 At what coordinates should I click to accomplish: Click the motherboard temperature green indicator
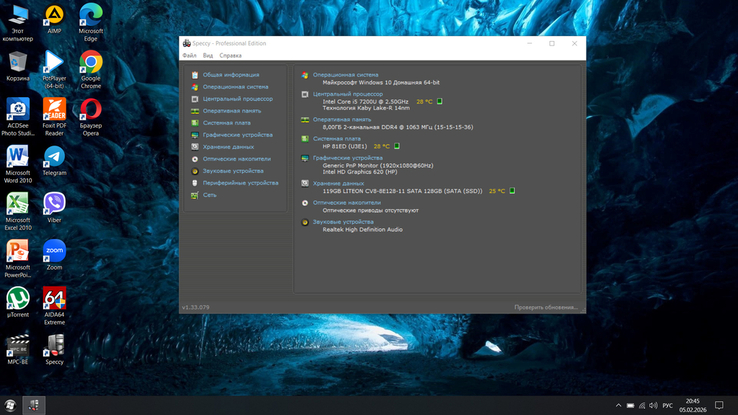click(397, 146)
